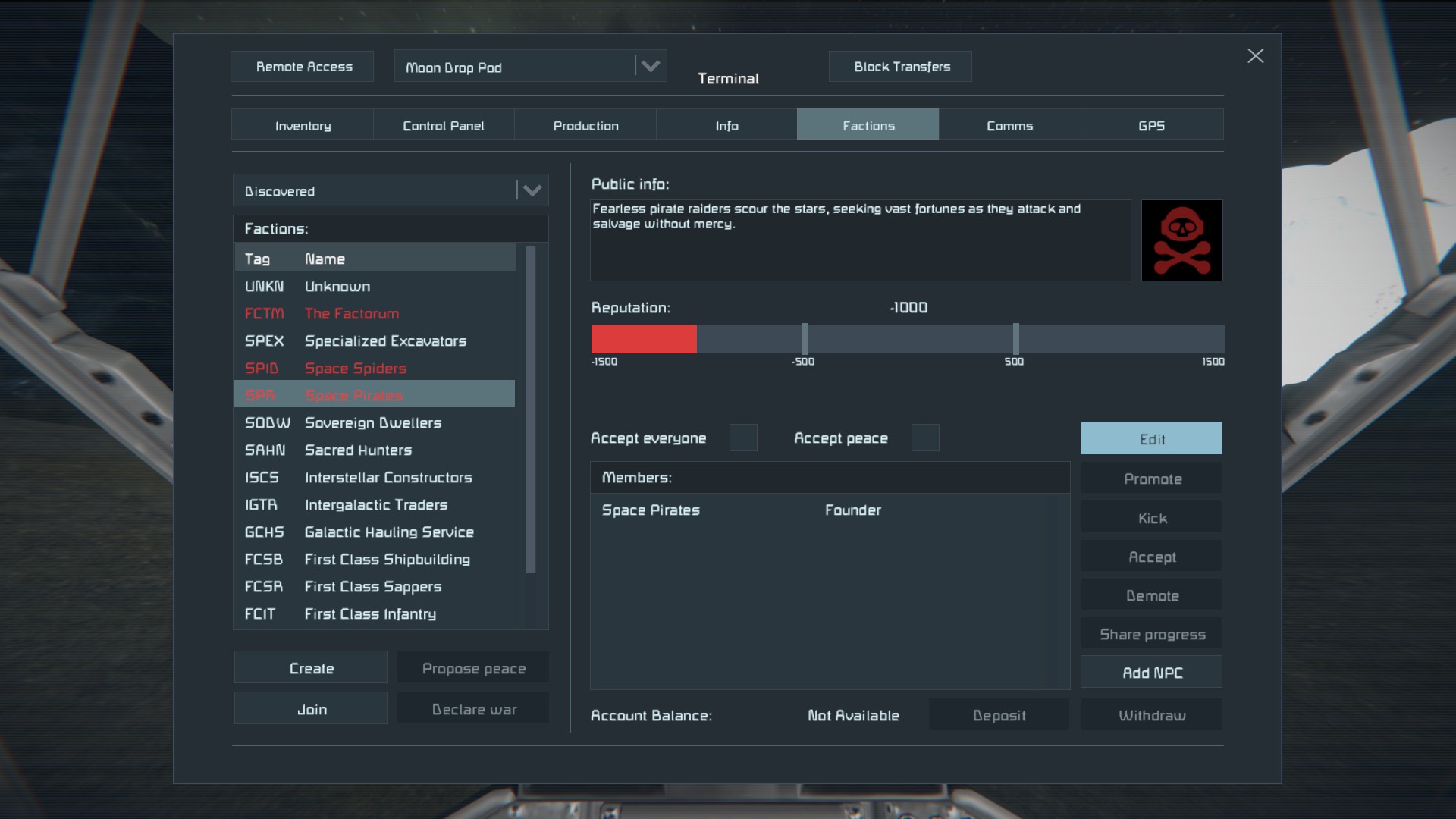Click the Add NPC button
This screenshot has width=1456, height=819.
(1151, 672)
